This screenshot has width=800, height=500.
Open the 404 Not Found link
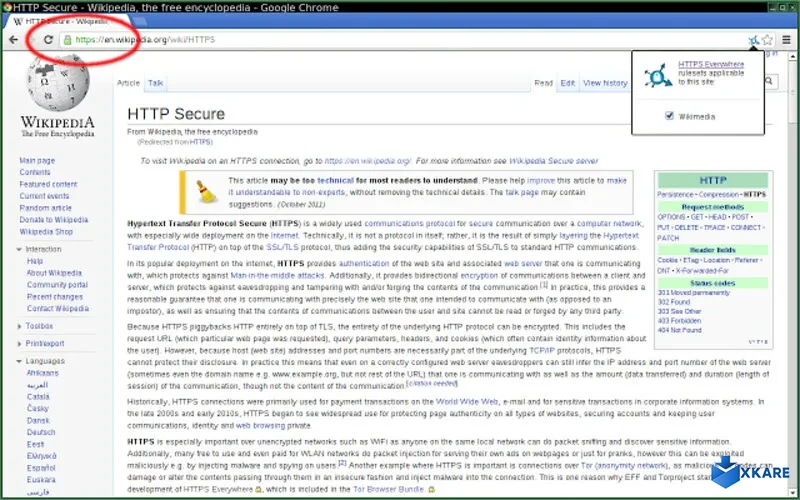(680, 330)
